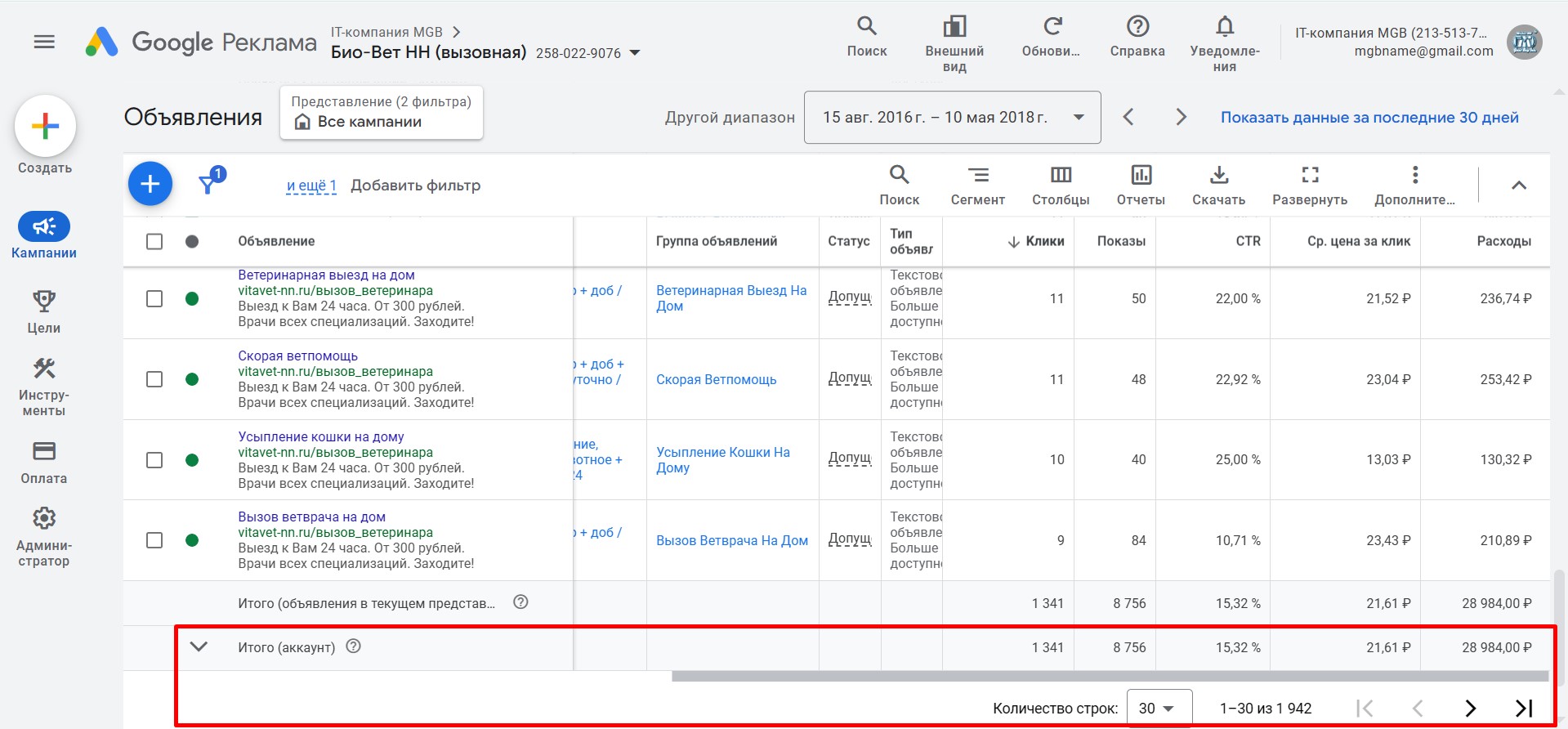
Task: Go to next page of results
Action: tap(1470, 709)
